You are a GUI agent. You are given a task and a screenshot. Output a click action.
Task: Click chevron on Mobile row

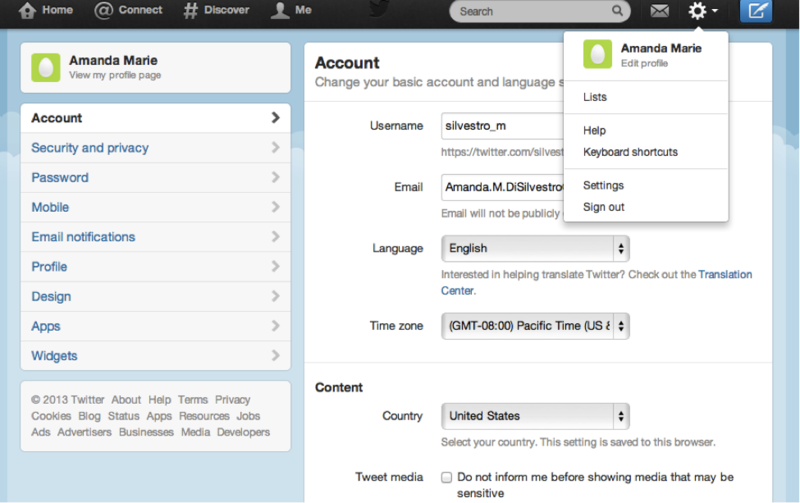click(276, 207)
